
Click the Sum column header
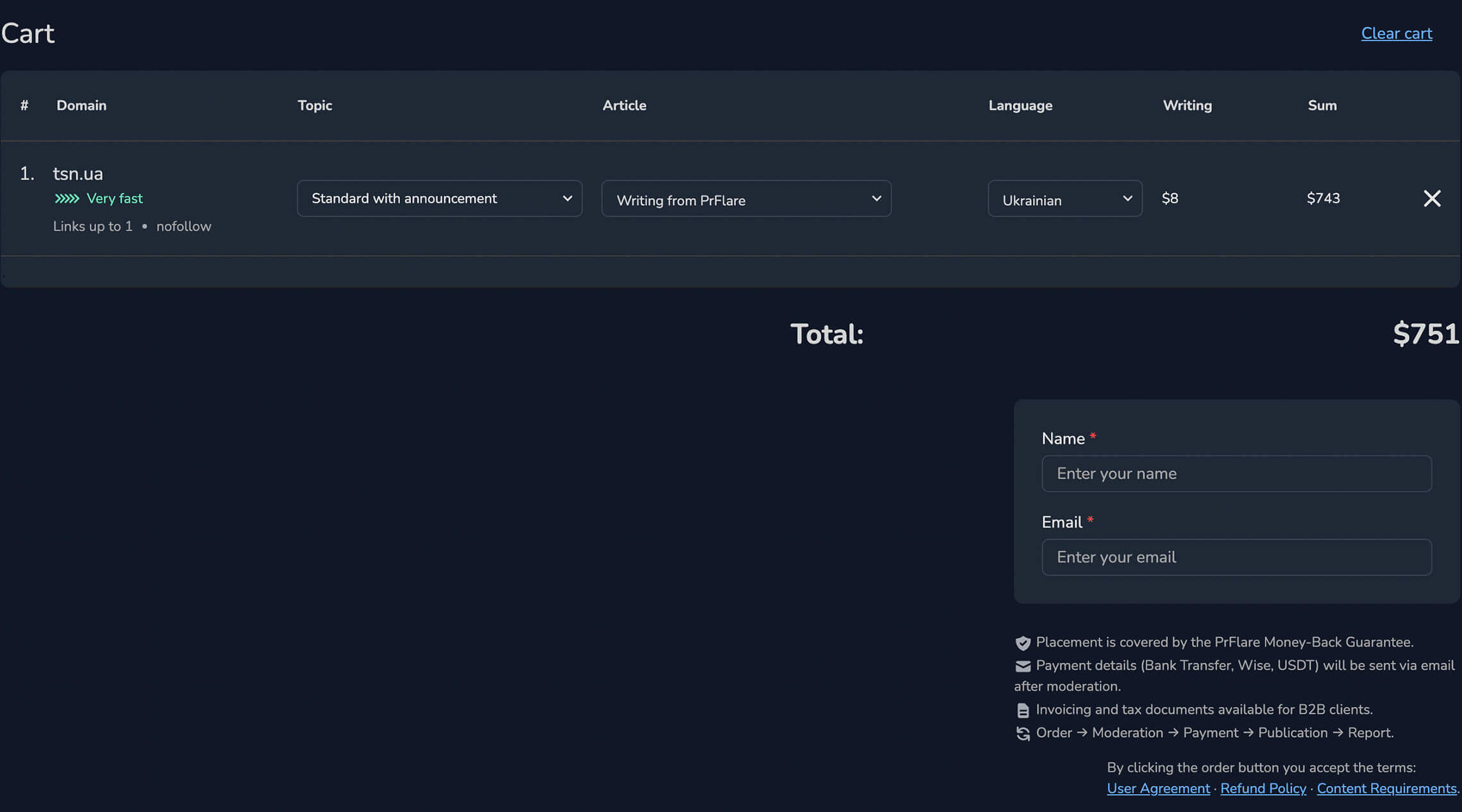pyautogui.click(x=1322, y=105)
